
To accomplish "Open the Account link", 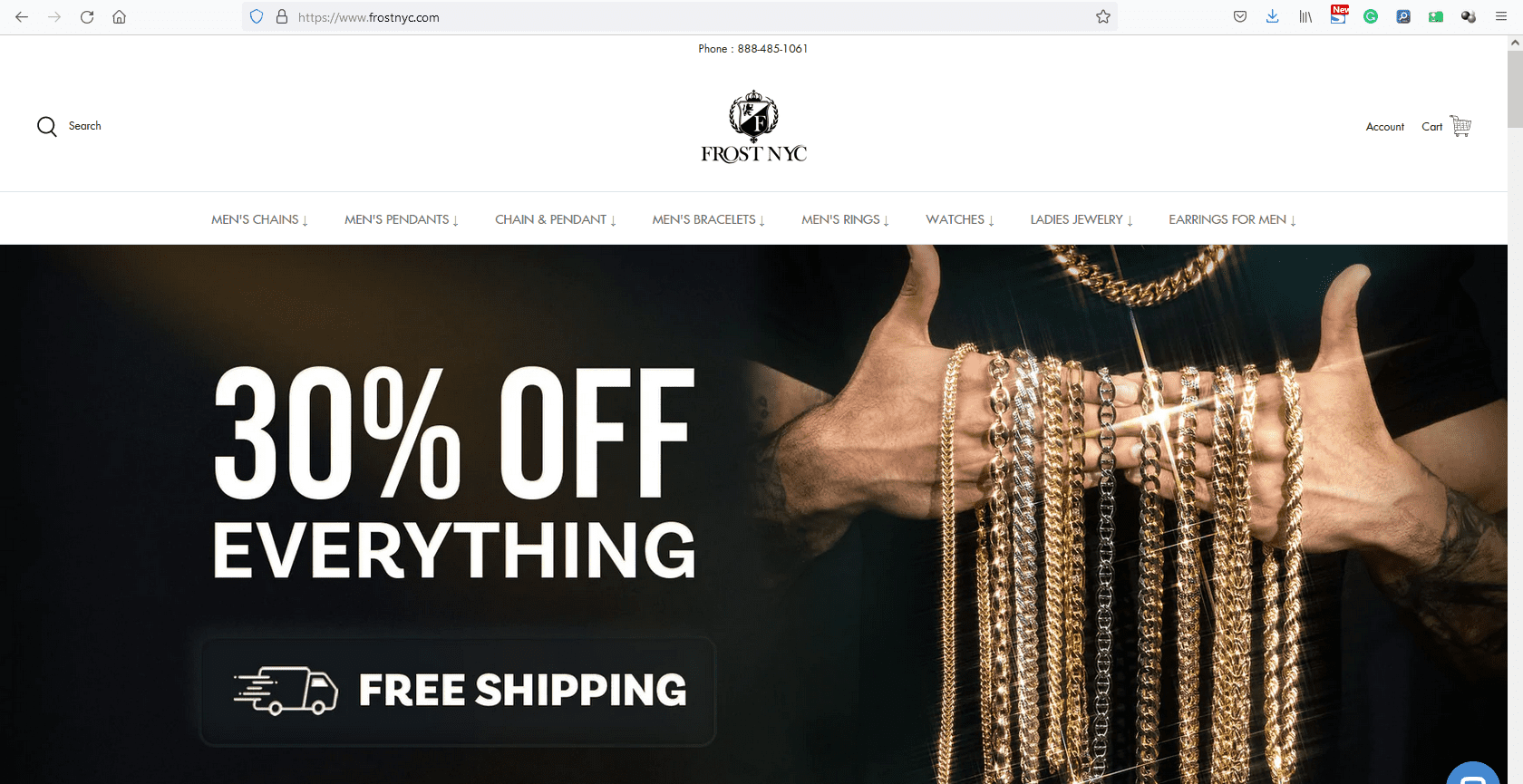I will [1384, 127].
